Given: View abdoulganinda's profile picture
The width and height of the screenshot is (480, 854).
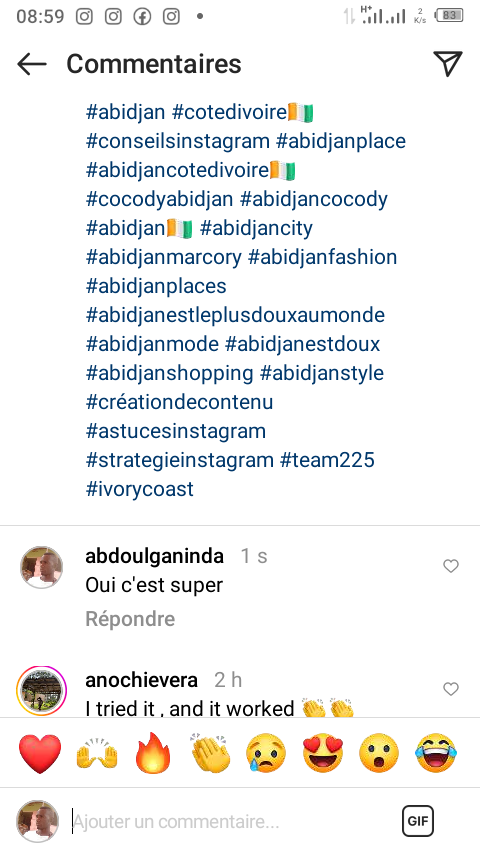Looking at the screenshot, I should click(x=41, y=568).
